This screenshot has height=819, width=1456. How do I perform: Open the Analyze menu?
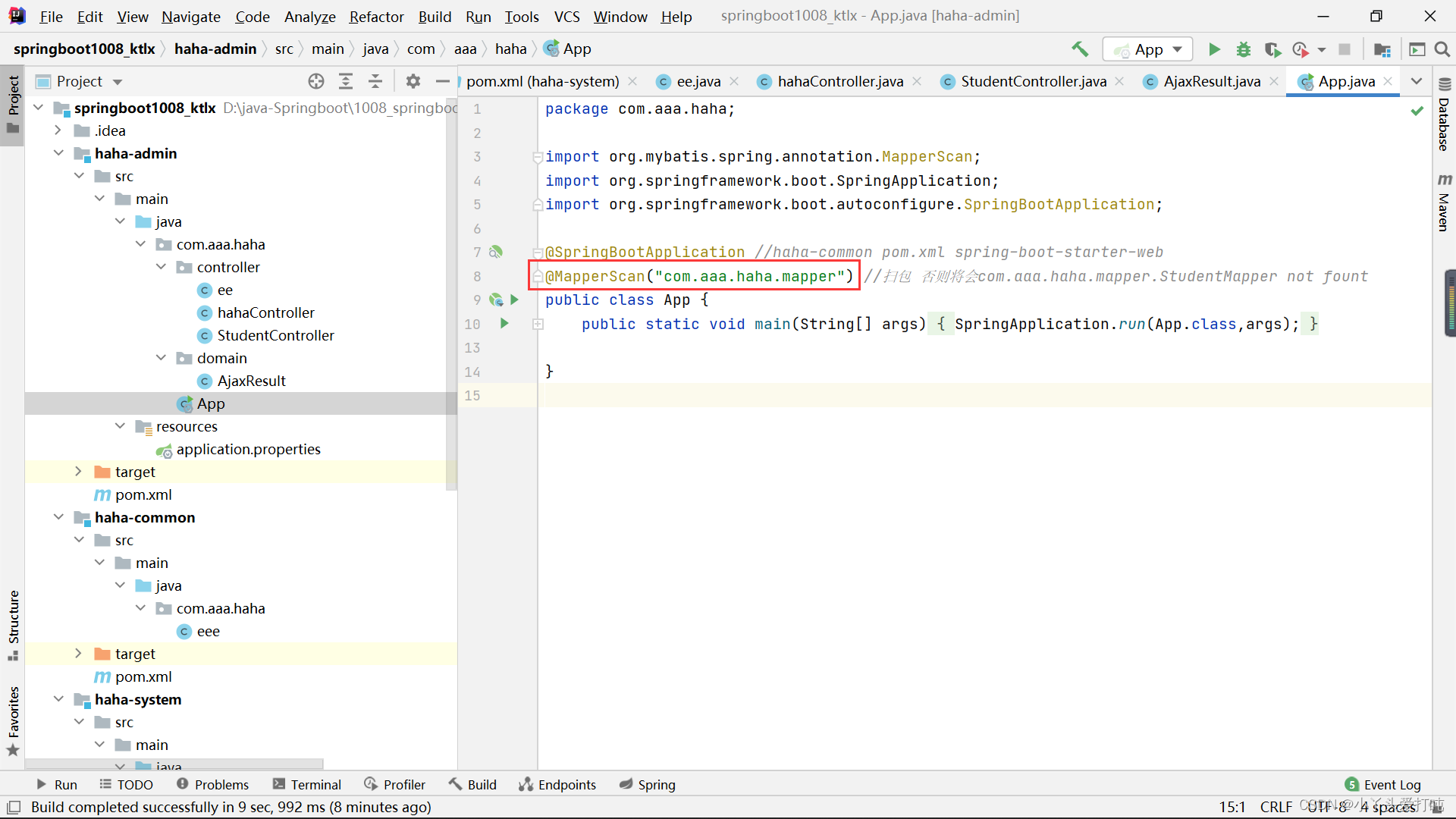coord(309,17)
